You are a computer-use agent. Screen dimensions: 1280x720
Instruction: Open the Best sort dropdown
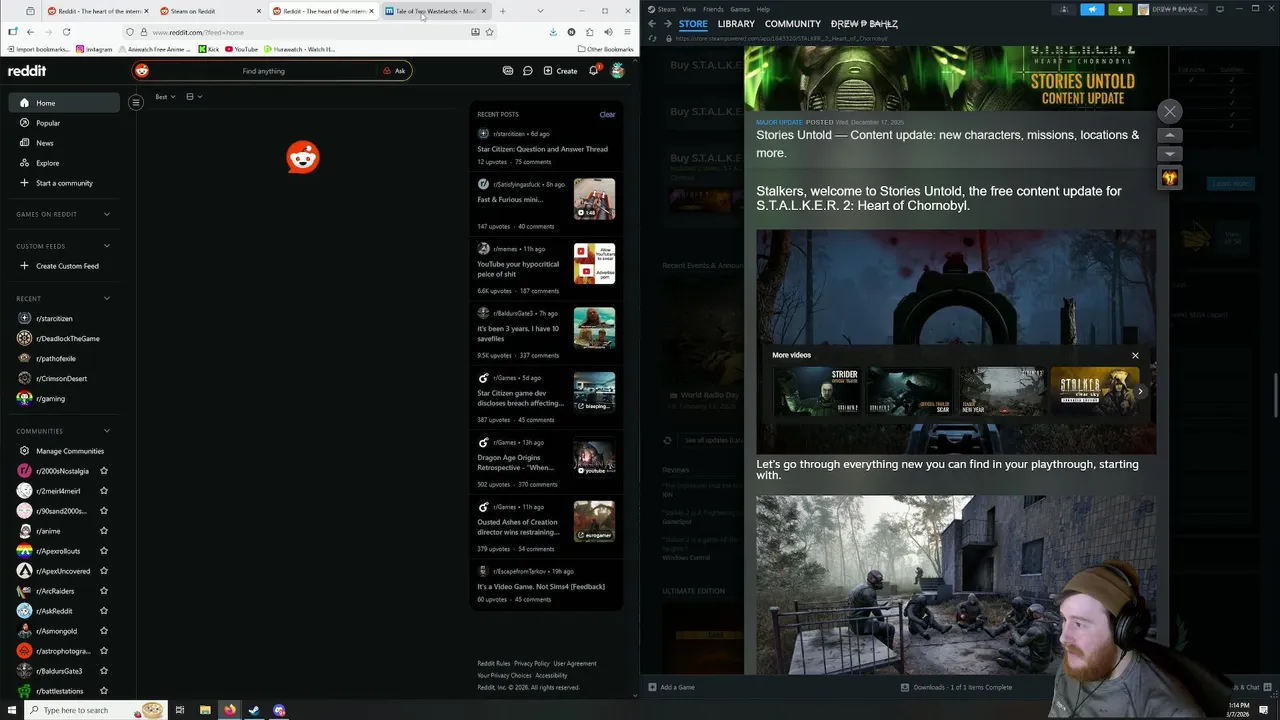(x=165, y=97)
